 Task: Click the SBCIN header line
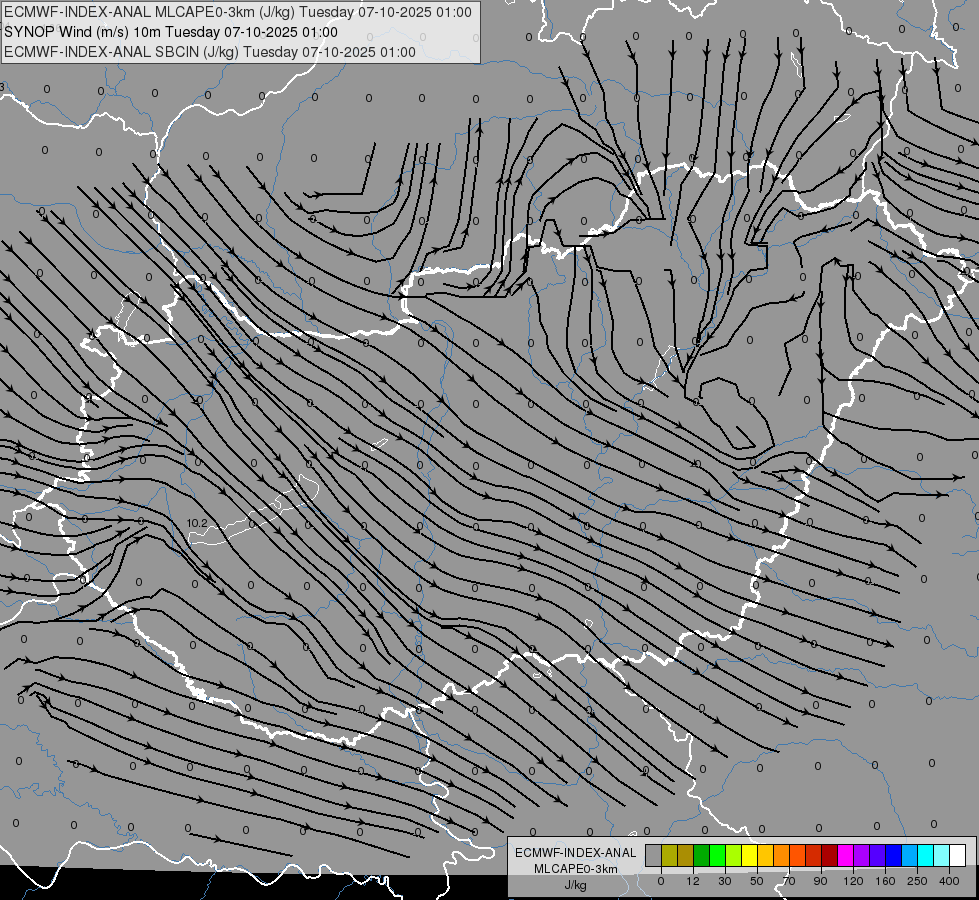[210, 52]
